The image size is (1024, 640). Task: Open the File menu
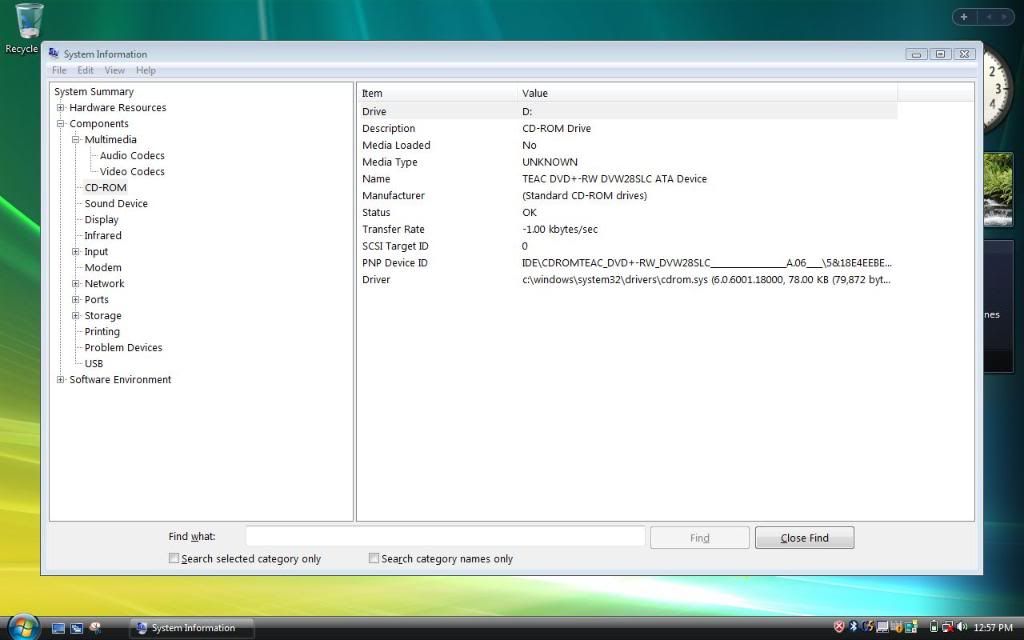(x=59, y=71)
